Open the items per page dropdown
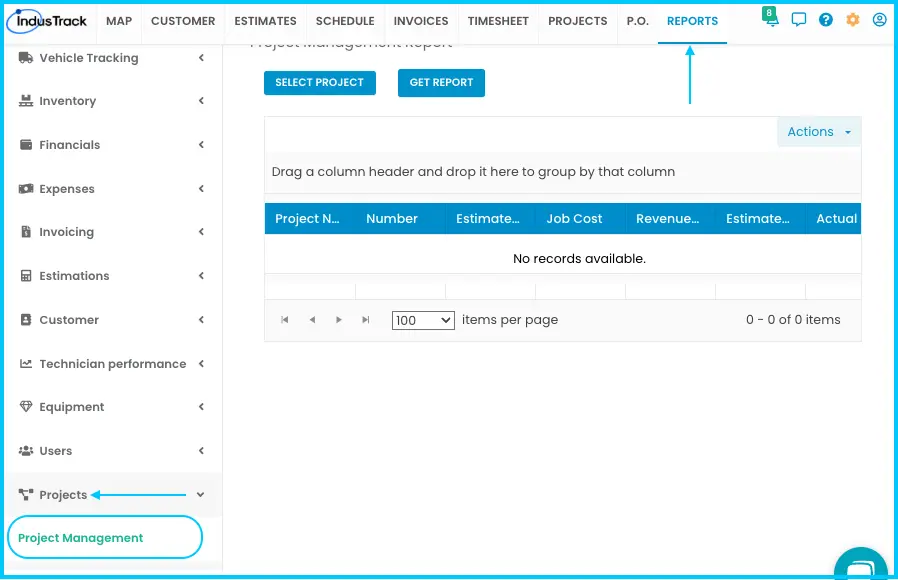 tap(423, 320)
